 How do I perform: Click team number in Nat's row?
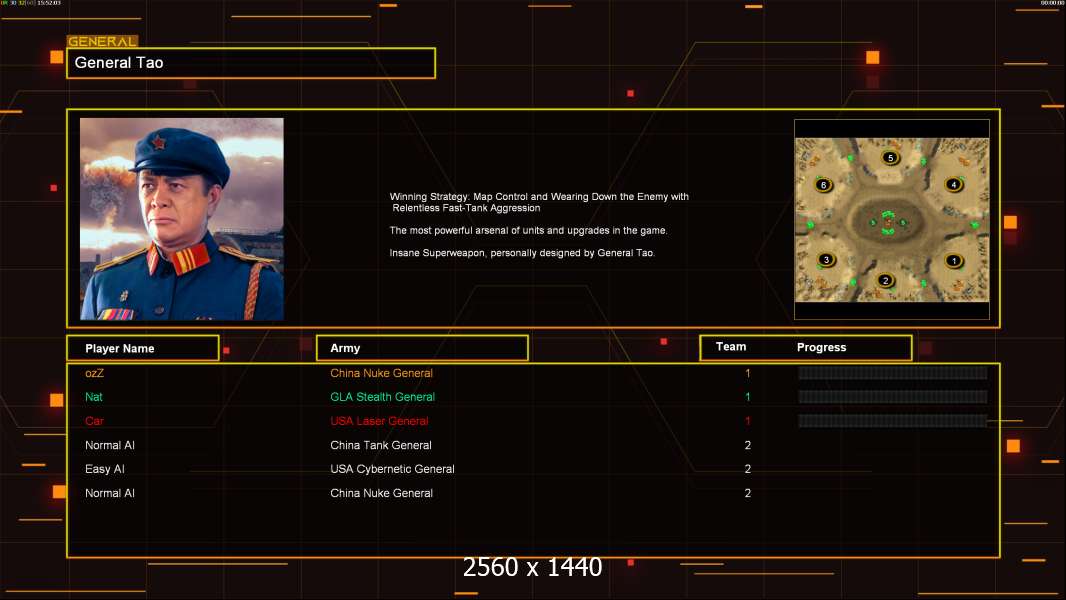pyautogui.click(x=748, y=397)
